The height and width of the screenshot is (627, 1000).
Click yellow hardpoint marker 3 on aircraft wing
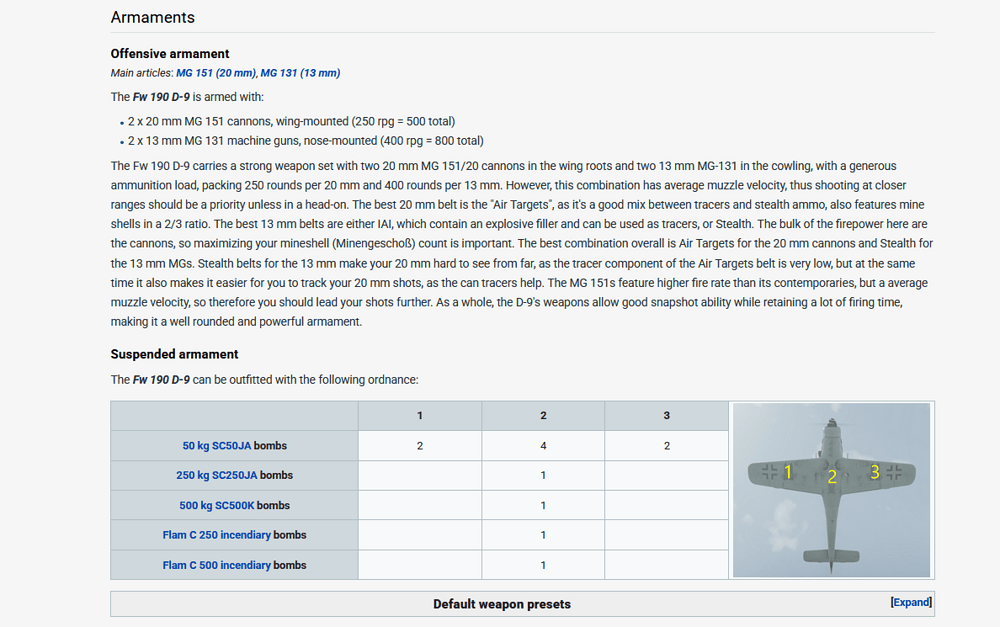[874, 471]
